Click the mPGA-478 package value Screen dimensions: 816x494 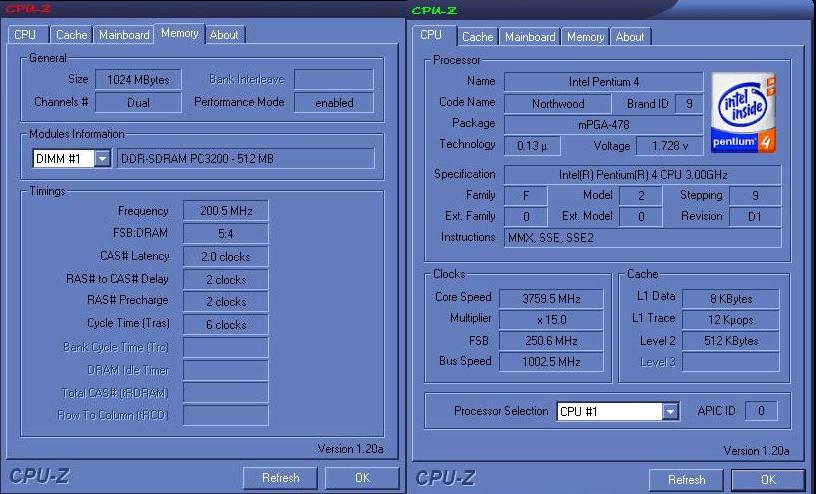(x=604, y=125)
